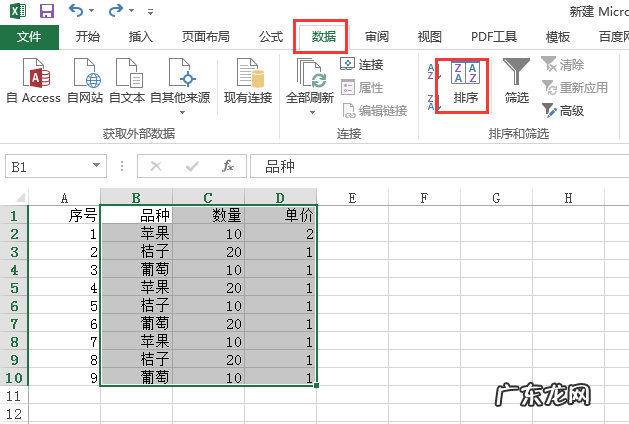629x424 pixels.
Task: Select column C header
Action: (208, 197)
